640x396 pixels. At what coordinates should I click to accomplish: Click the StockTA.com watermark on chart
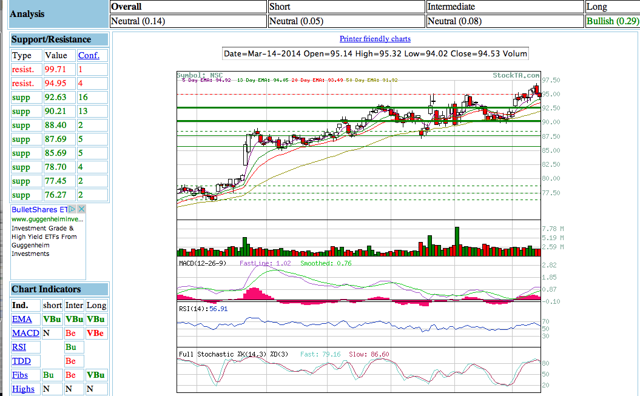point(516,76)
